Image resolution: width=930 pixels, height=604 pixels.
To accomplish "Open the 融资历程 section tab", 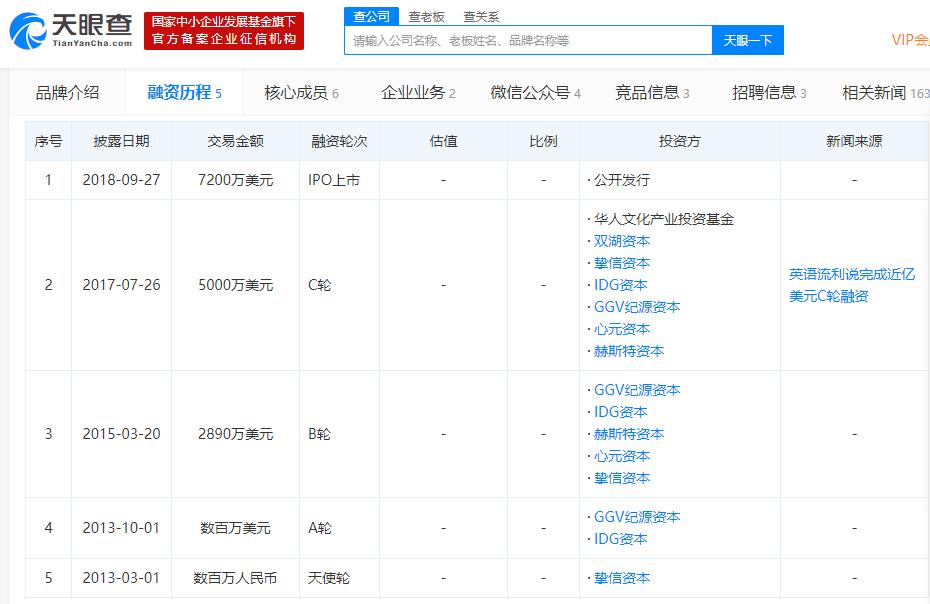I will pyautogui.click(x=184, y=93).
